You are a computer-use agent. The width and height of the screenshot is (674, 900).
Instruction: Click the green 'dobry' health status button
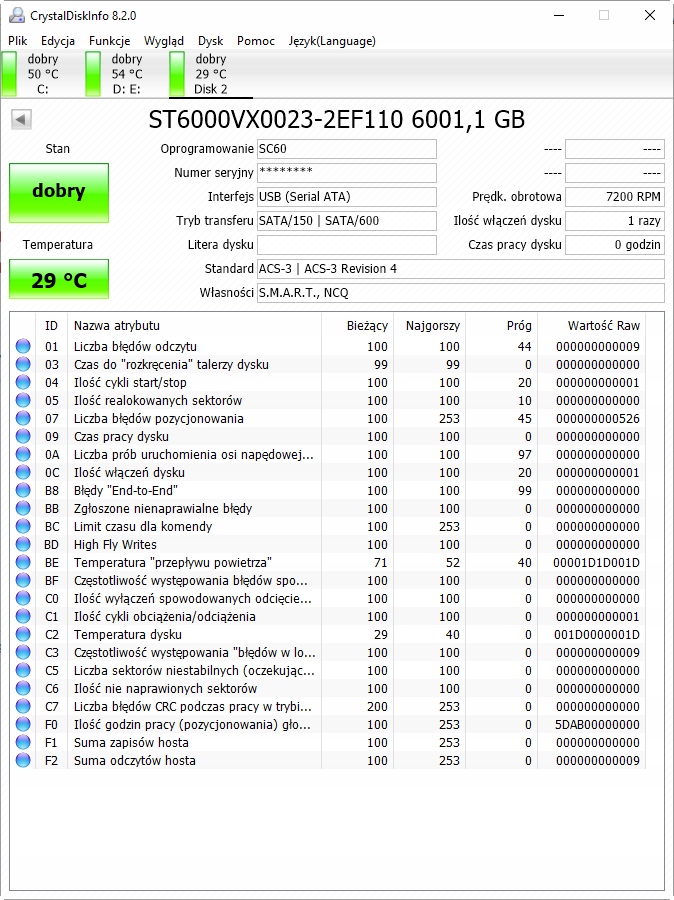pos(59,193)
